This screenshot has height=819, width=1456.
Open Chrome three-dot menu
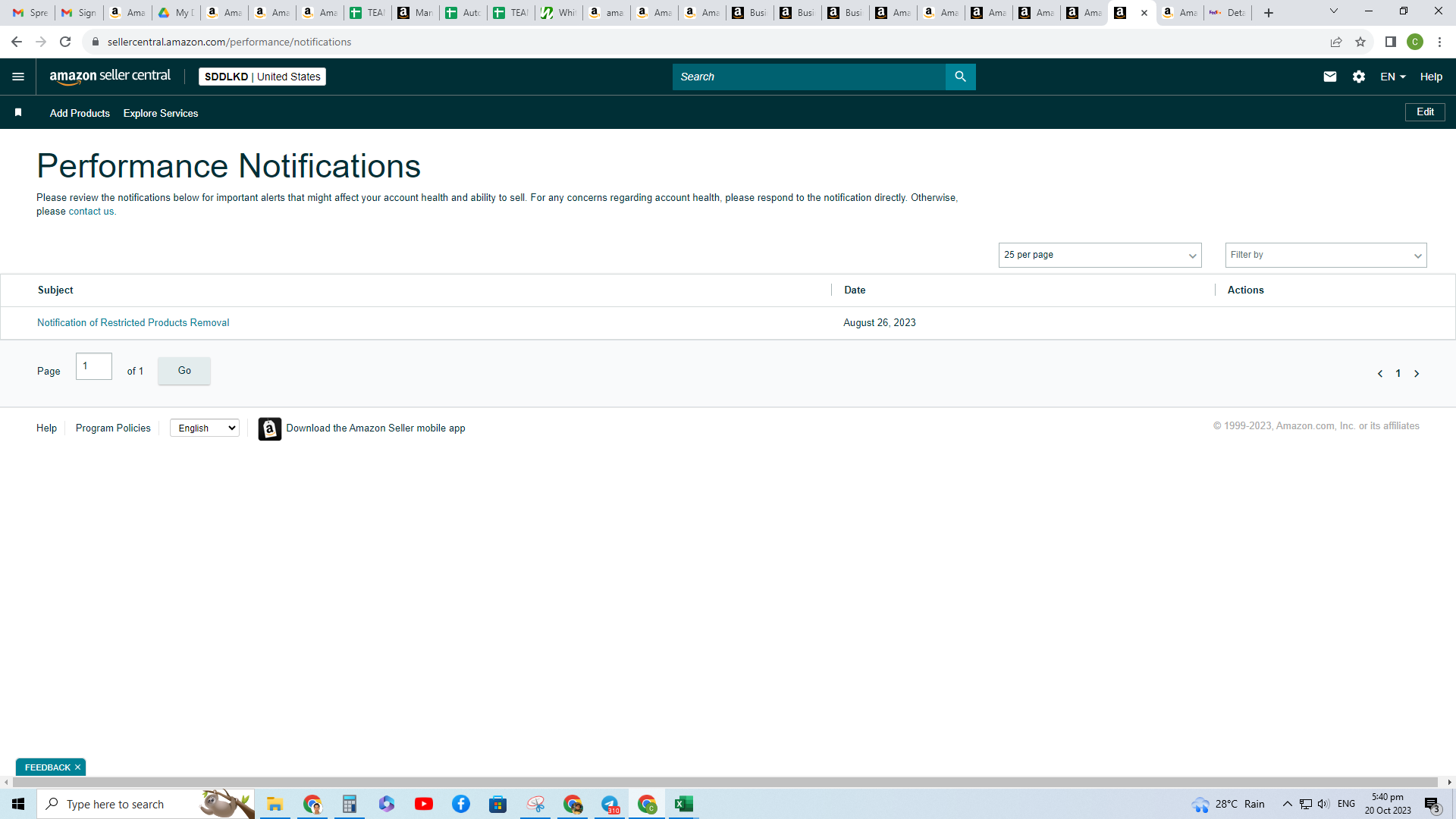(1439, 42)
